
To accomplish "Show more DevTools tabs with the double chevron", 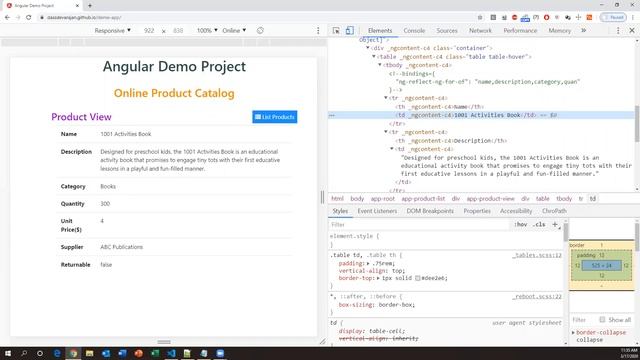I will pyautogui.click(x=584, y=31).
